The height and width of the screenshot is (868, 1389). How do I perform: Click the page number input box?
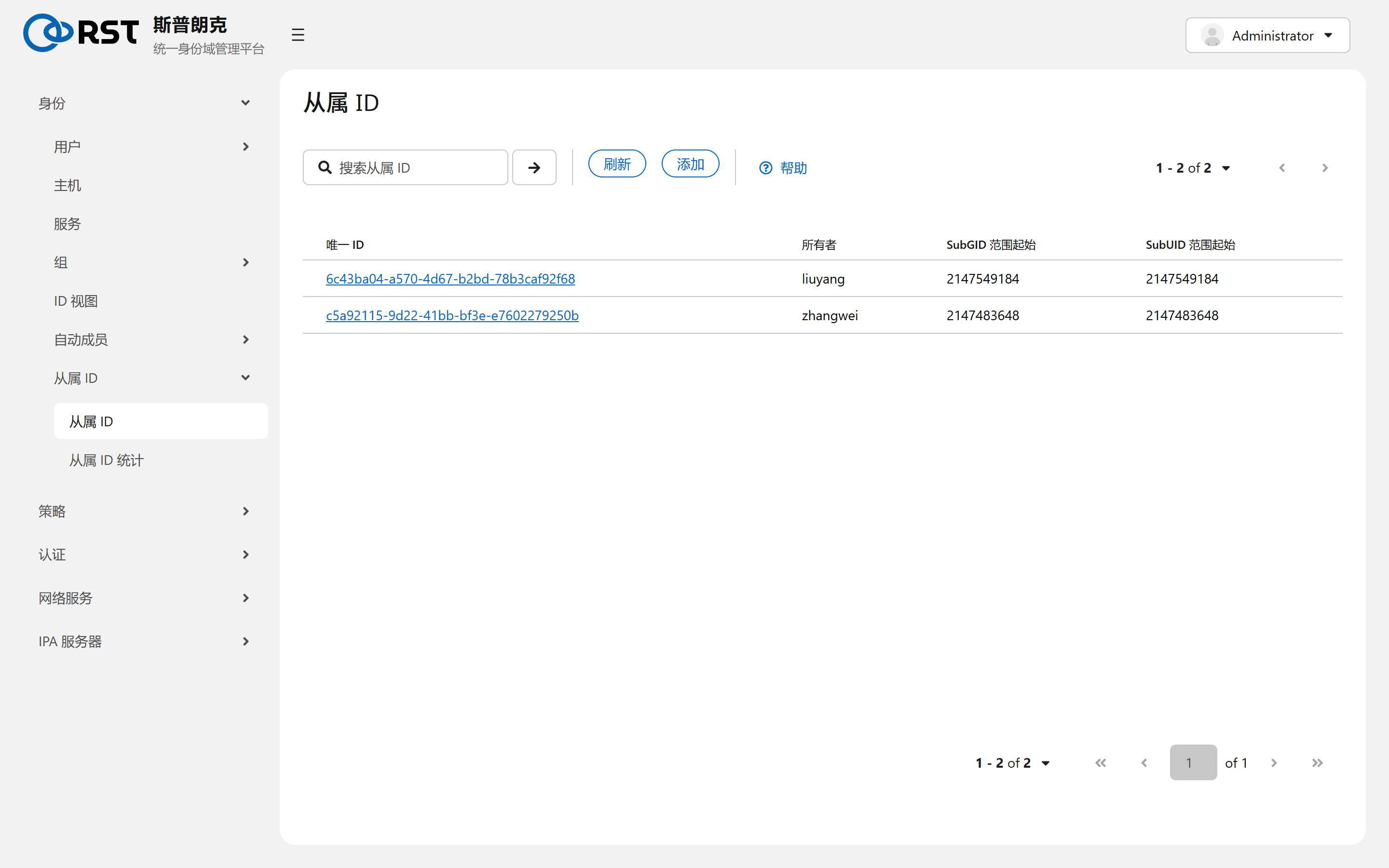1193,762
